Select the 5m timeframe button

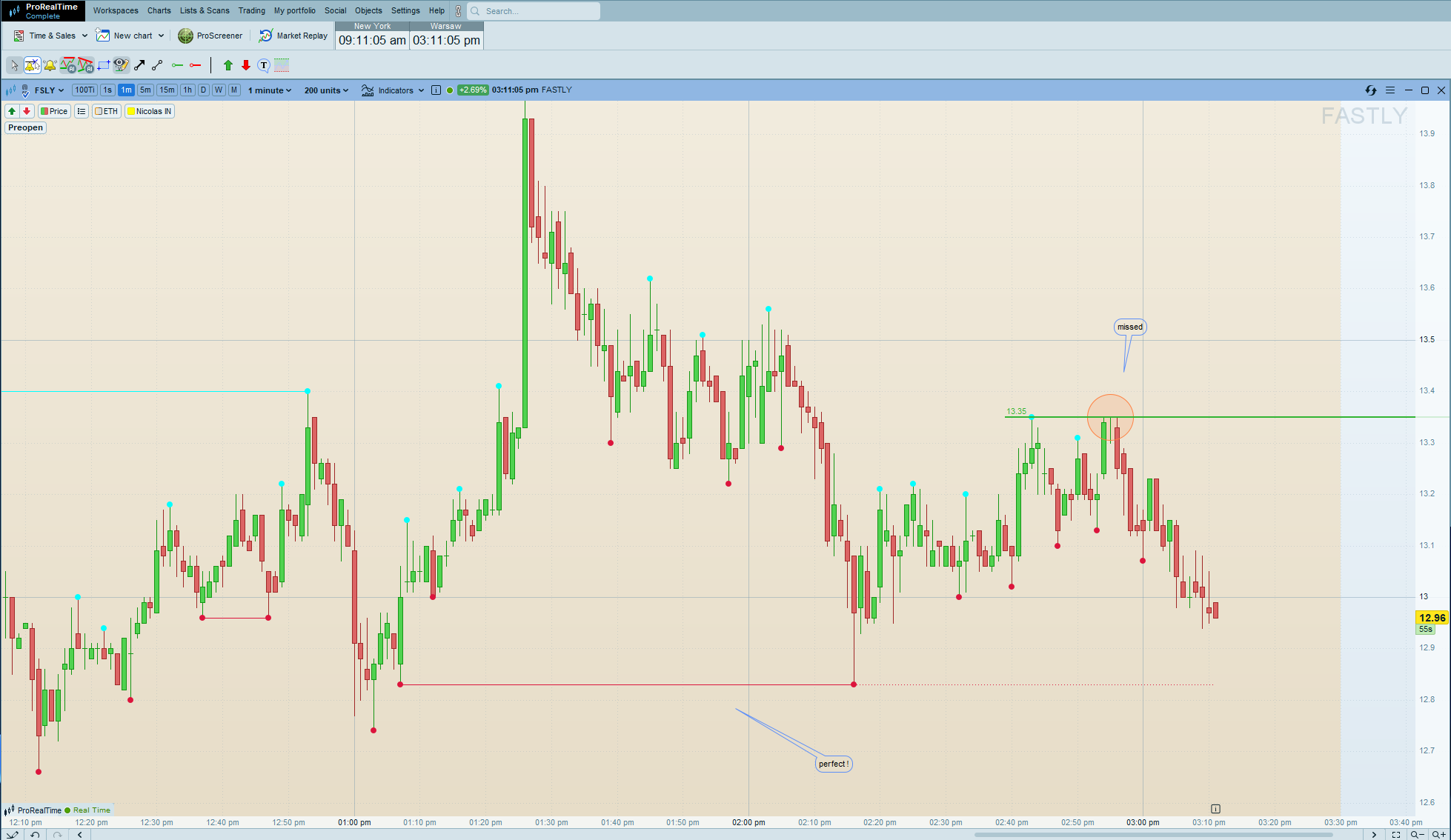coord(145,90)
